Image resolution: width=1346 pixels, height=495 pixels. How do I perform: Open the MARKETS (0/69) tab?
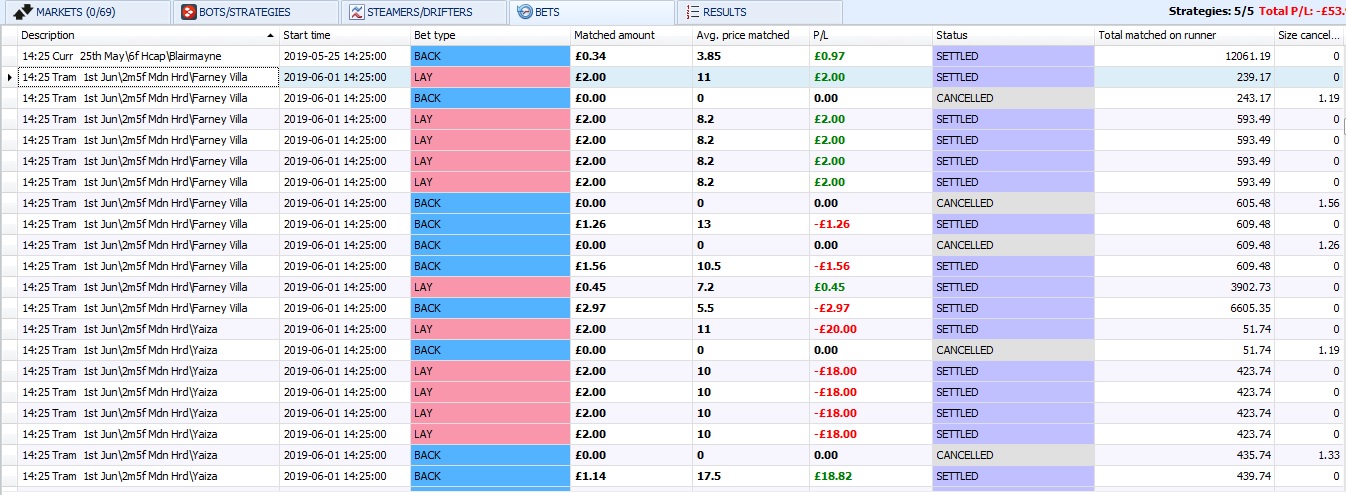click(84, 12)
